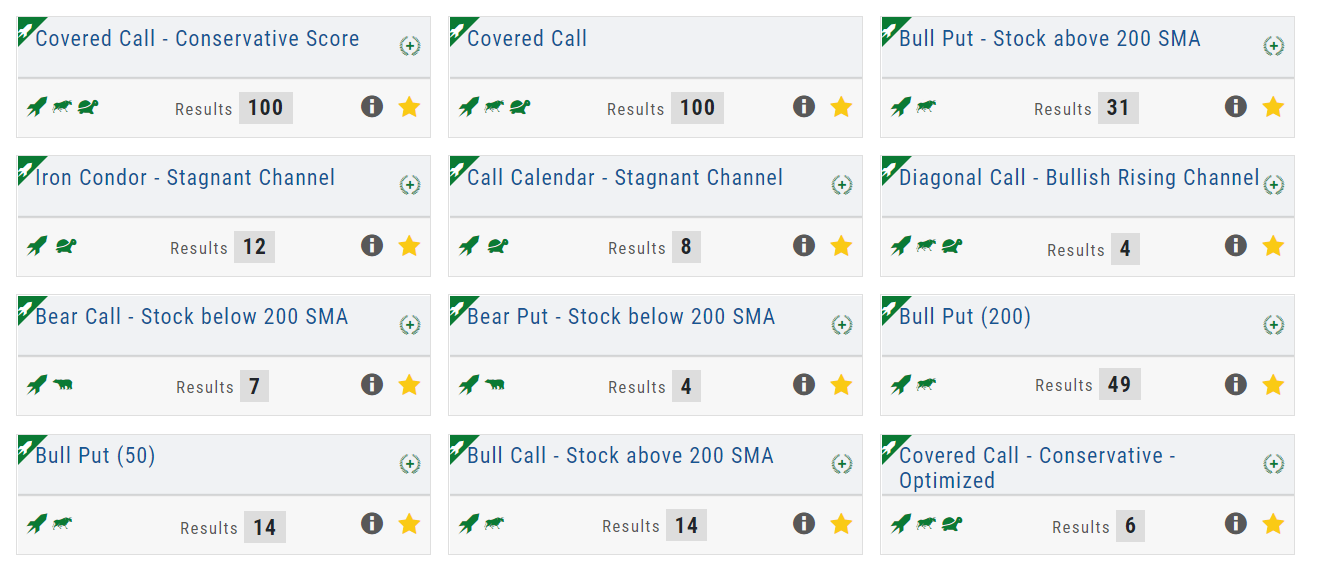
Task: Click the 49 results count on Bull Put (200)
Action: [1119, 385]
